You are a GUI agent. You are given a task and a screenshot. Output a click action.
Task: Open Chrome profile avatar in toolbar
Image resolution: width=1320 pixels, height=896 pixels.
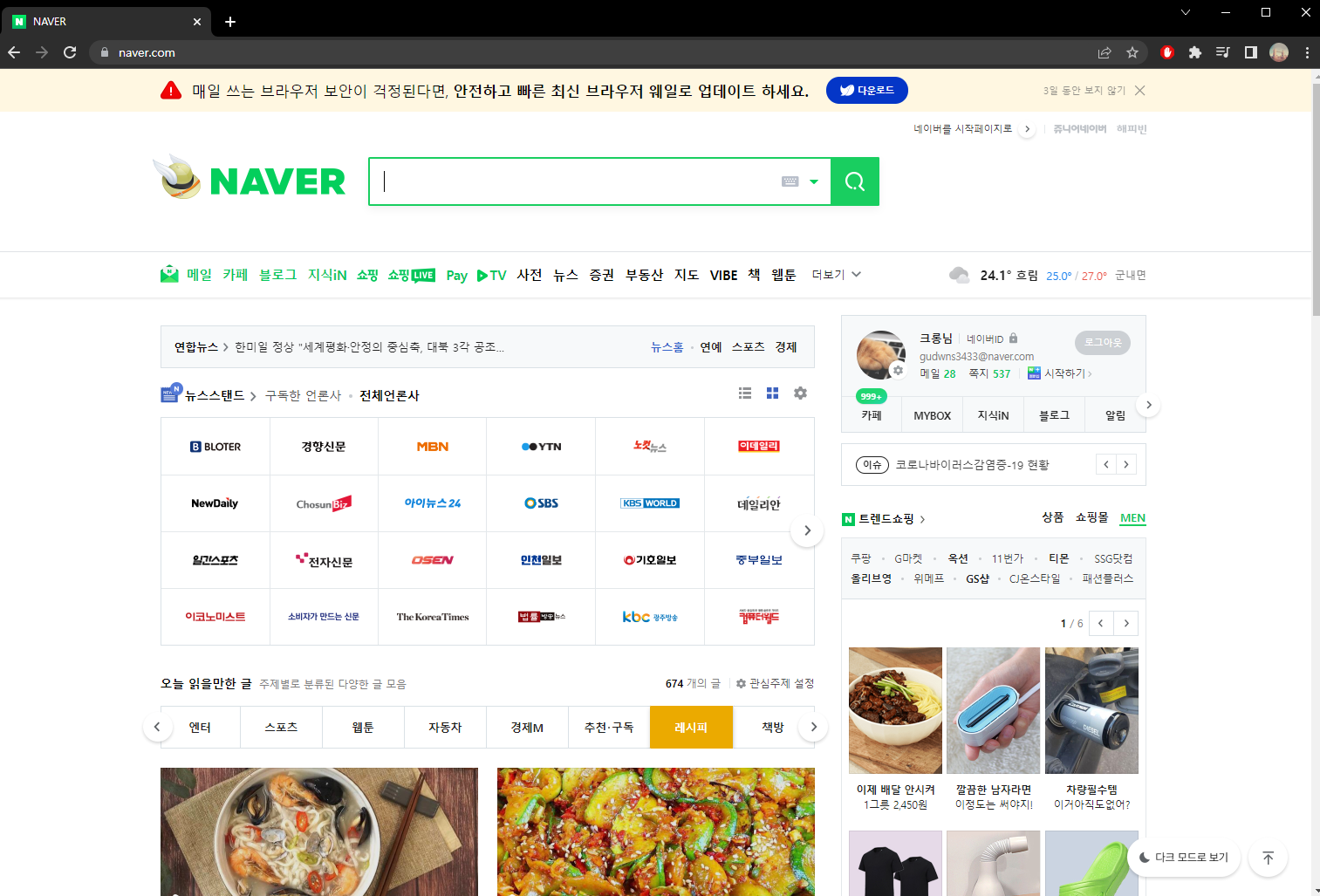coord(1279,52)
